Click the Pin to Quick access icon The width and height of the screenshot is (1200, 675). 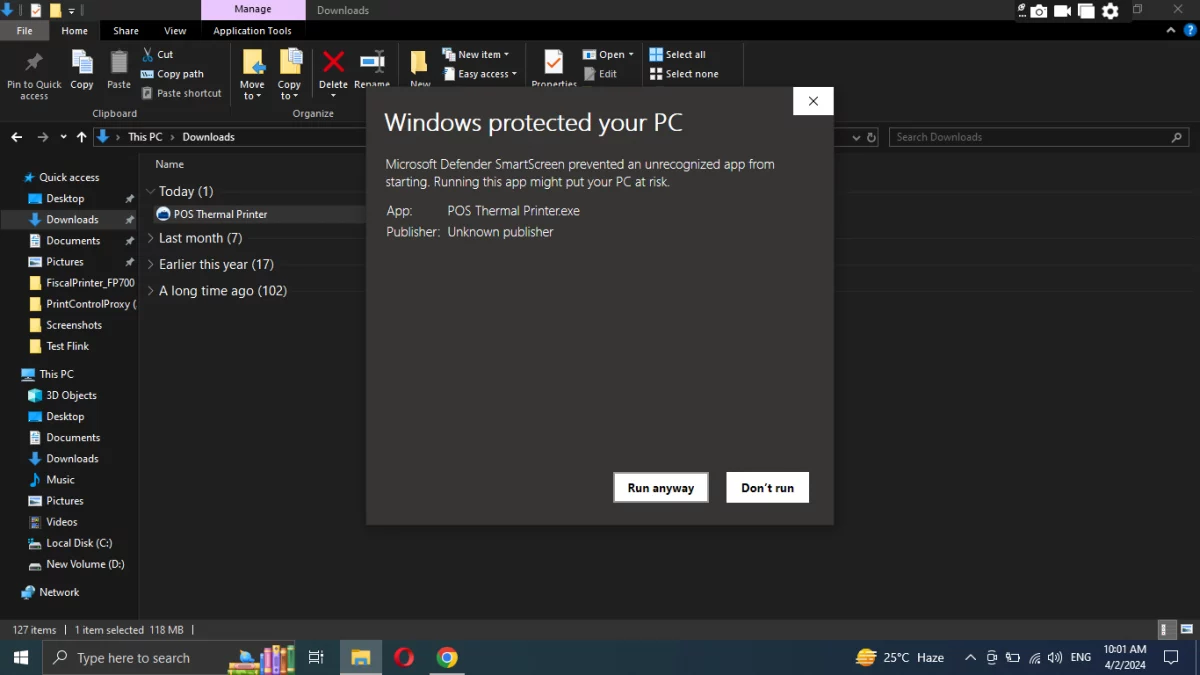point(34,63)
